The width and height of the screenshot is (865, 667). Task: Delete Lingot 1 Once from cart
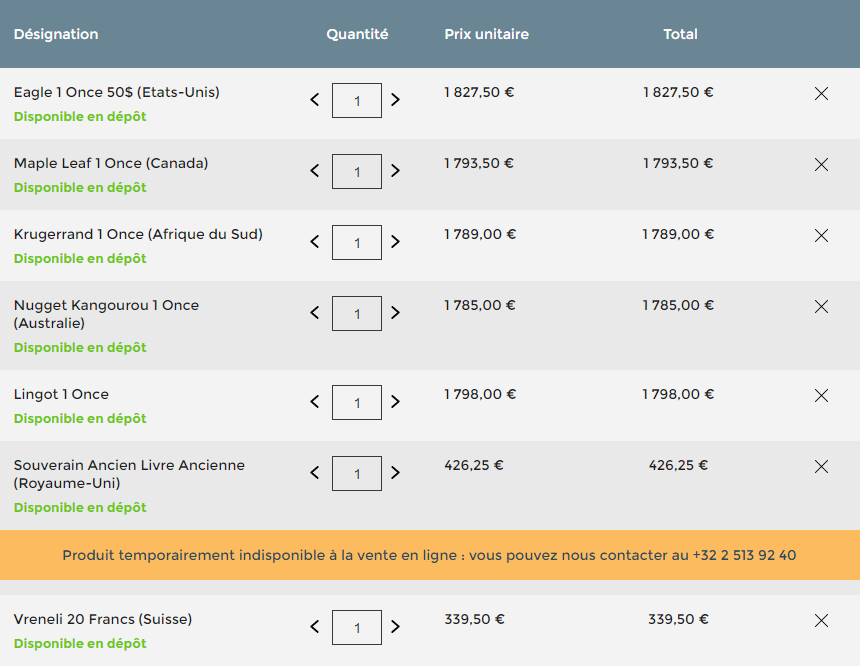click(x=821, y=396)
